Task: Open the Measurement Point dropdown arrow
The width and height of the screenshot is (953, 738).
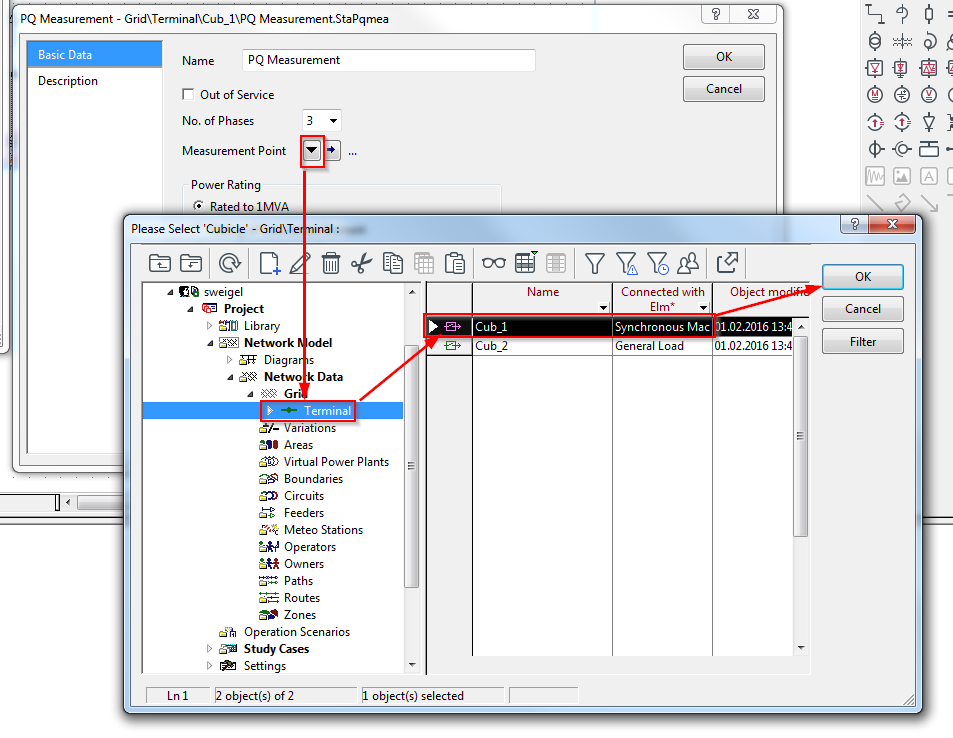Action: point(312,151)
